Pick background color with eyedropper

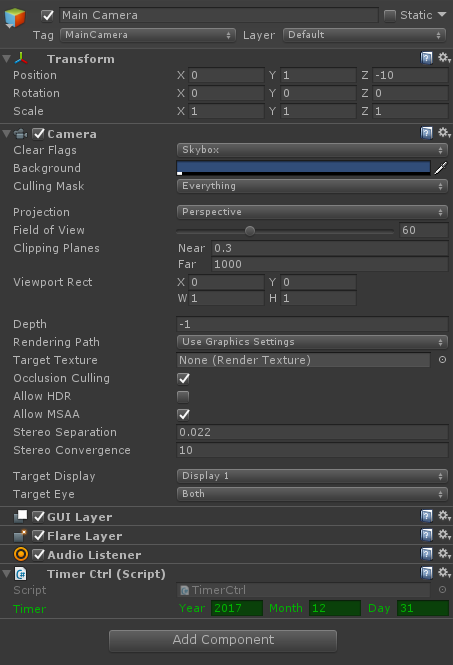point(441,168)
